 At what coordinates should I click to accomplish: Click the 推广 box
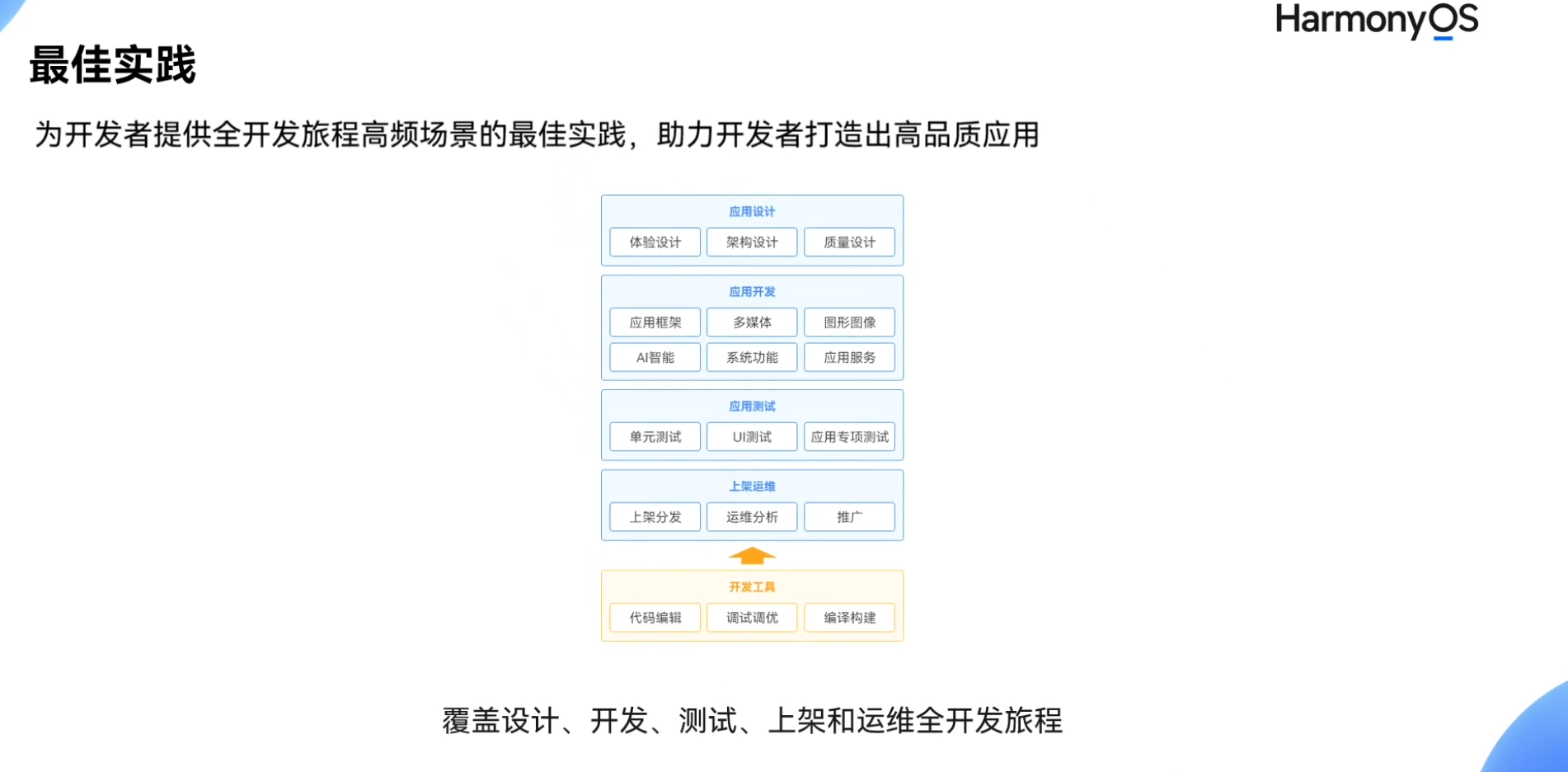click(x=849, y=516)
